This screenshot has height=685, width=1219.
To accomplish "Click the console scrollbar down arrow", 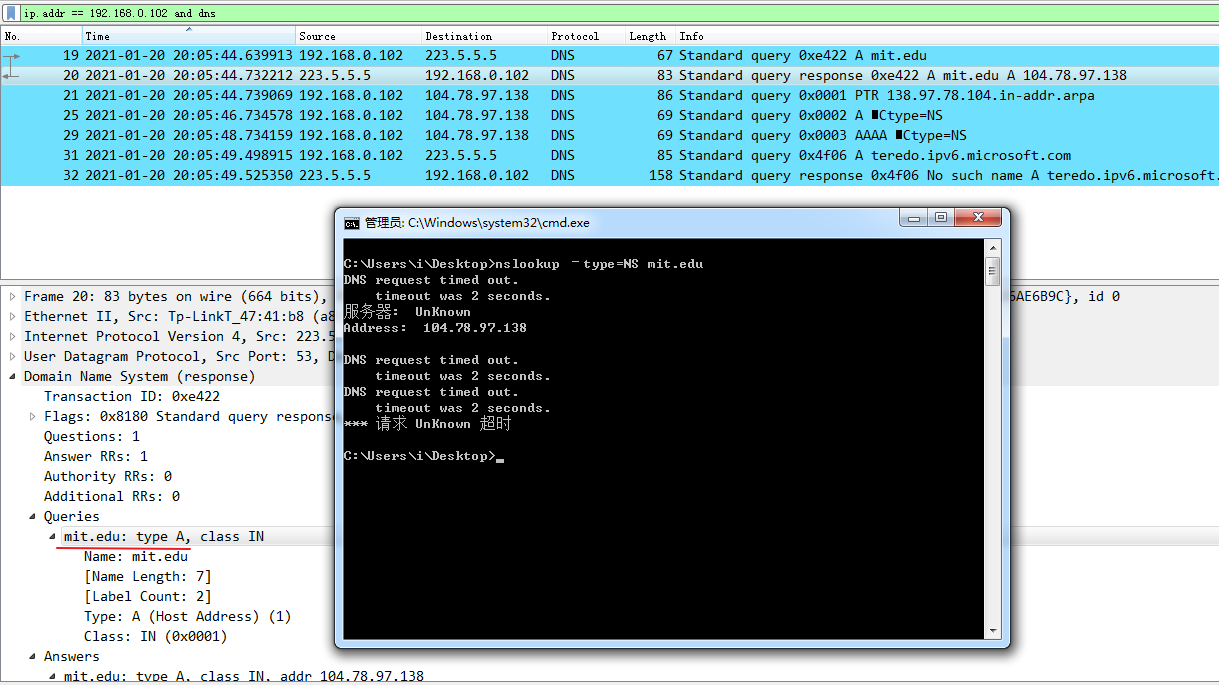I will point(993,631).
